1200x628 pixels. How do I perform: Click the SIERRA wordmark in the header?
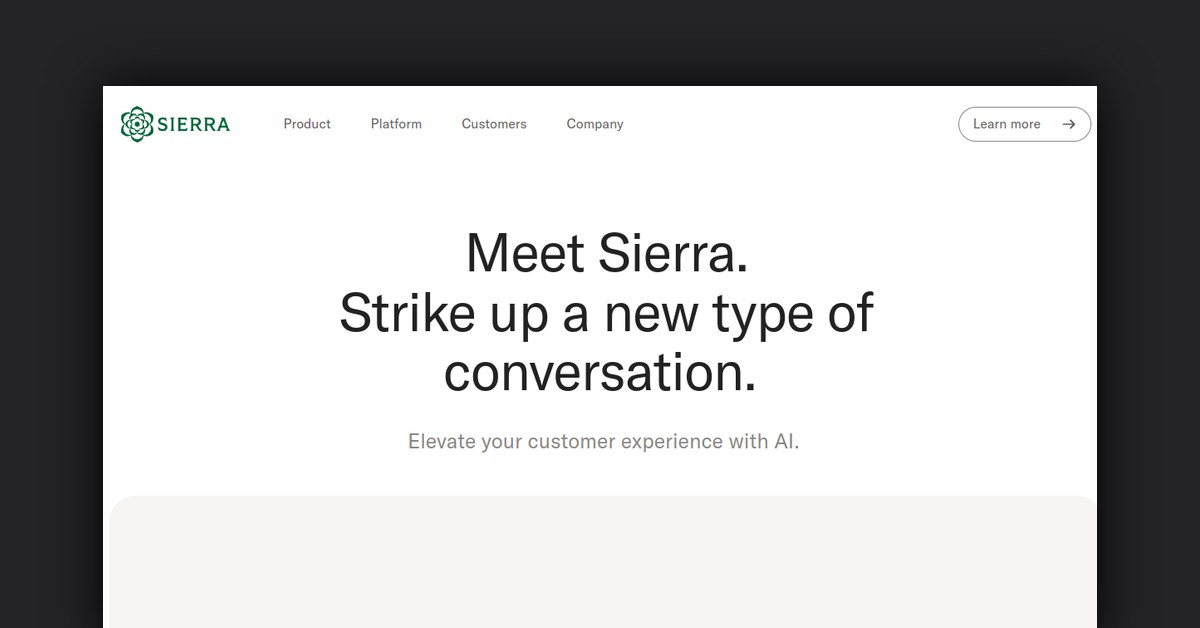click(193, 123)
